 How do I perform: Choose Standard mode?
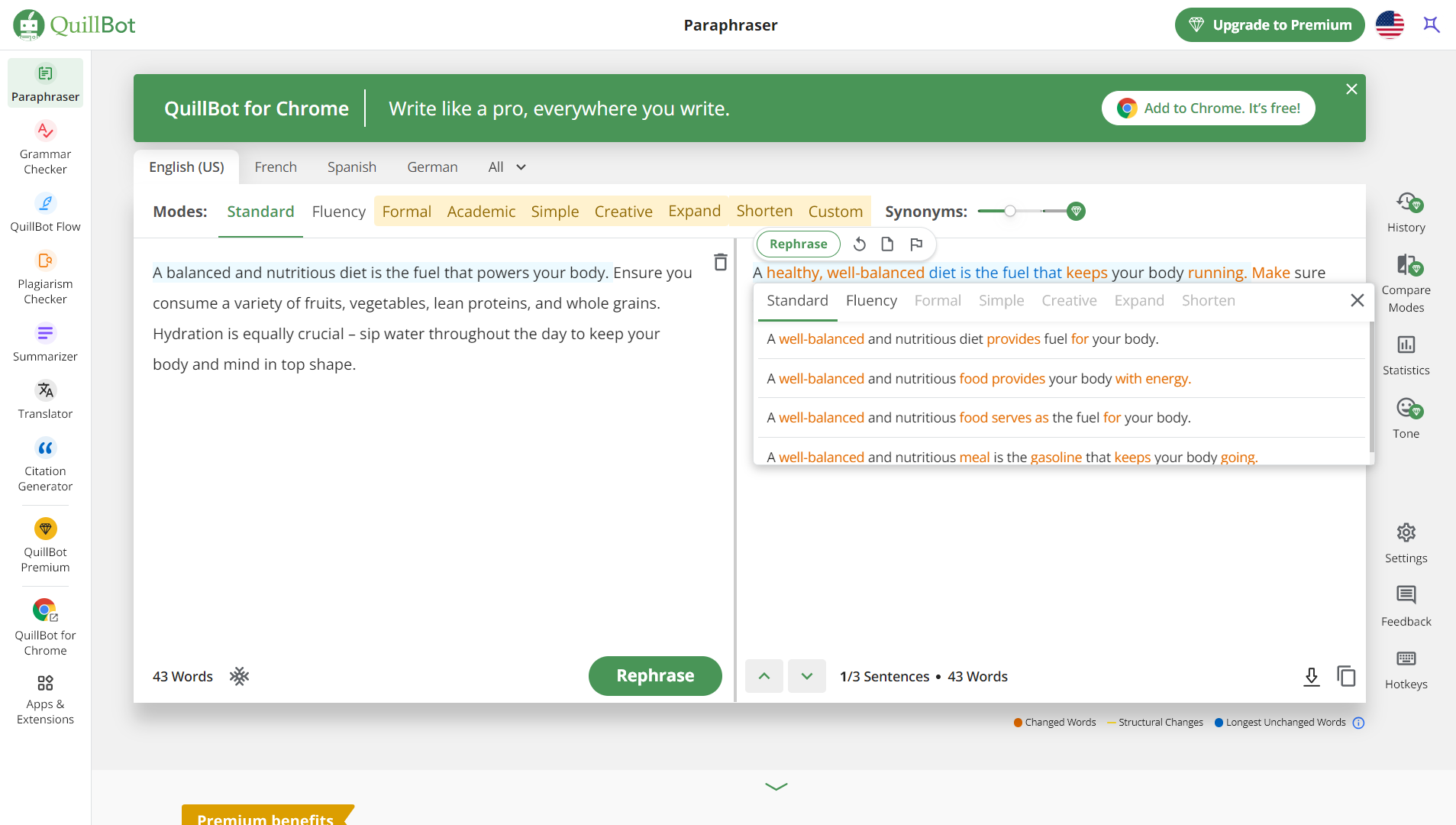tap(260, 211)
